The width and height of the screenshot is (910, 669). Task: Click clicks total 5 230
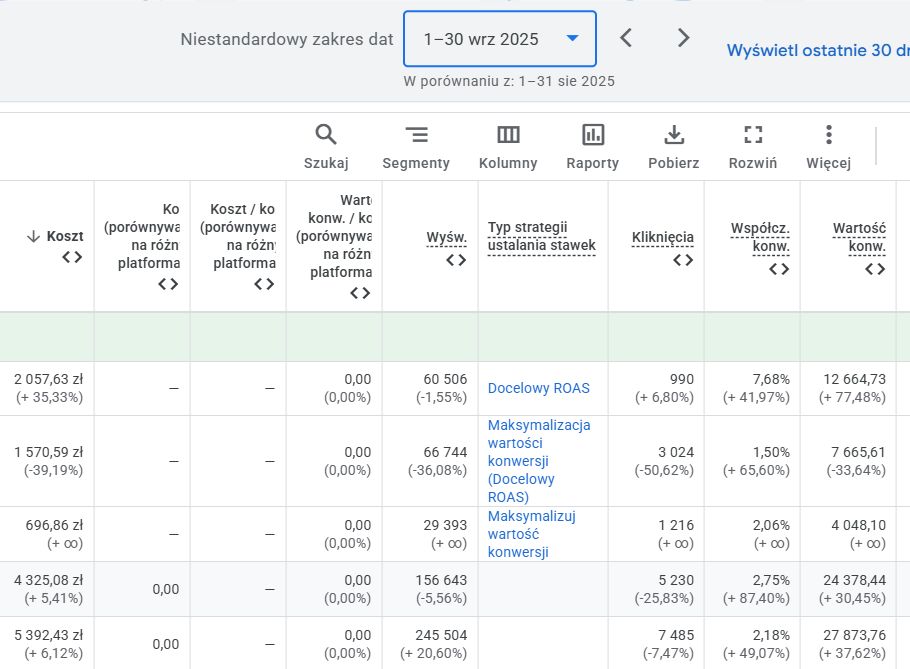(x=676, y=580)
